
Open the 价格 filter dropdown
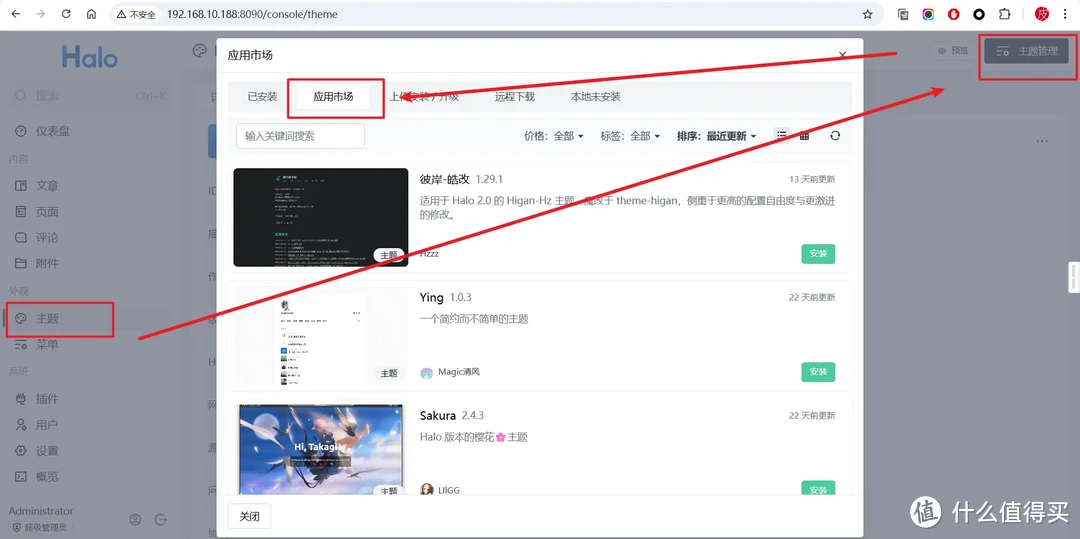point(554,136)
